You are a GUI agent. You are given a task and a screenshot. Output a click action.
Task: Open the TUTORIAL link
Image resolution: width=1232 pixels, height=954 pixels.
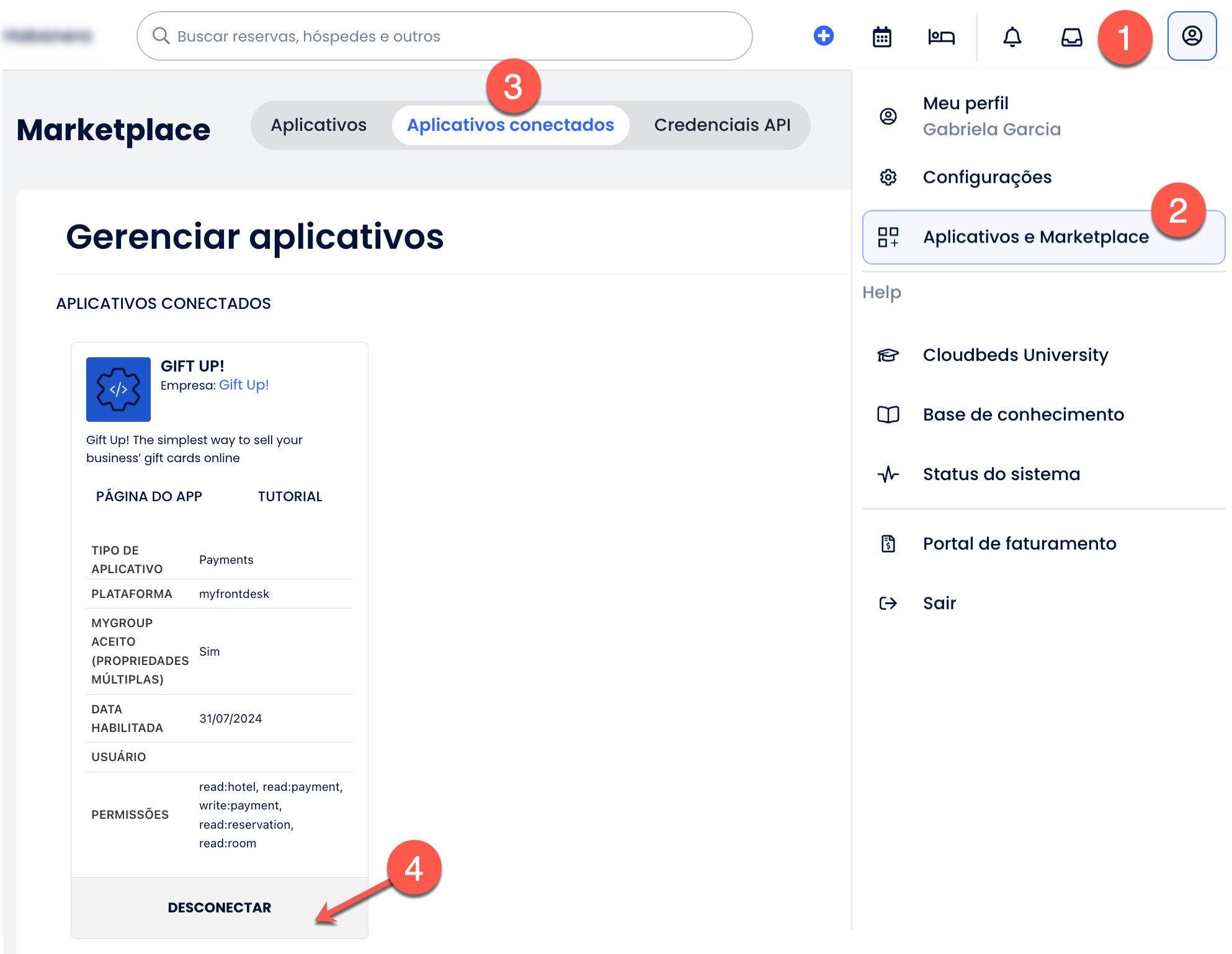290,496
